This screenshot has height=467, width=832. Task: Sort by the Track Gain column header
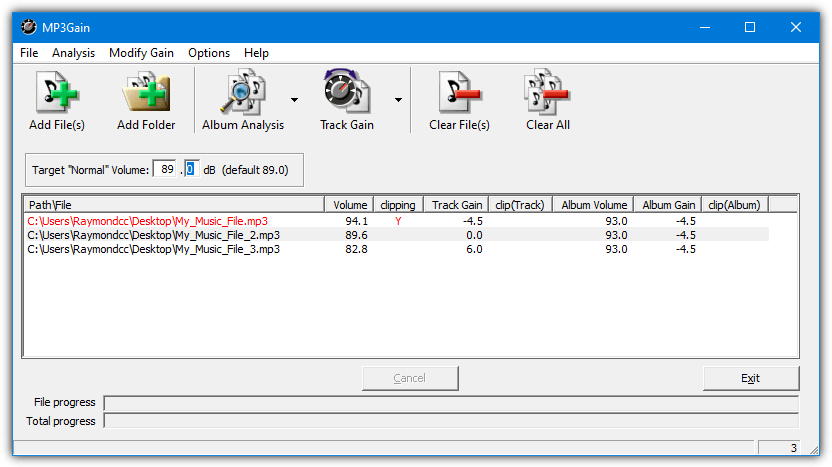click(456, 205)
